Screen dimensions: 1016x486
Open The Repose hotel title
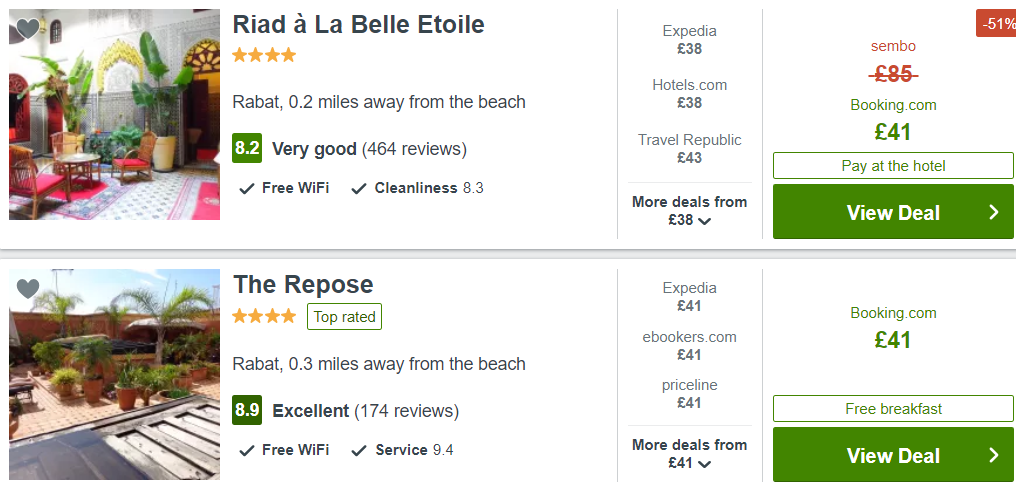303,285
